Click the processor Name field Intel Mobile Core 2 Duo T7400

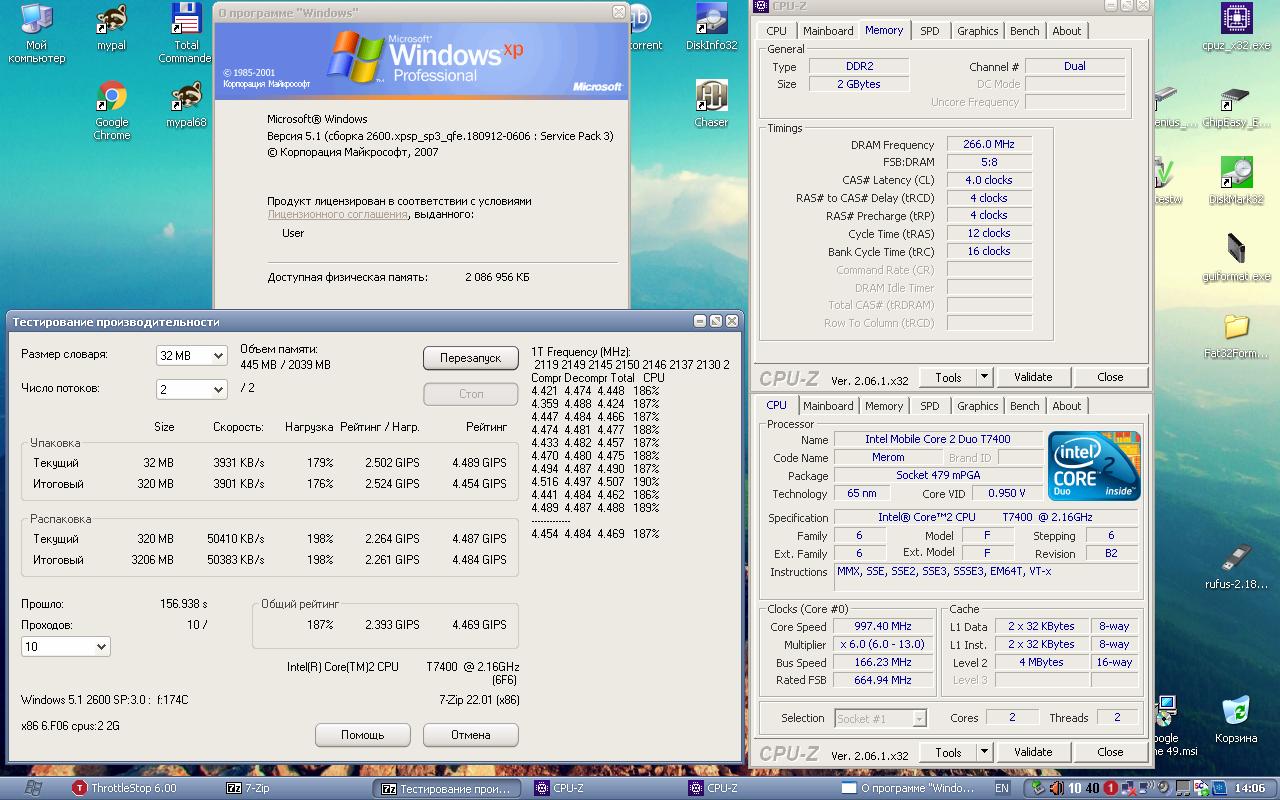tap(937, 439)
